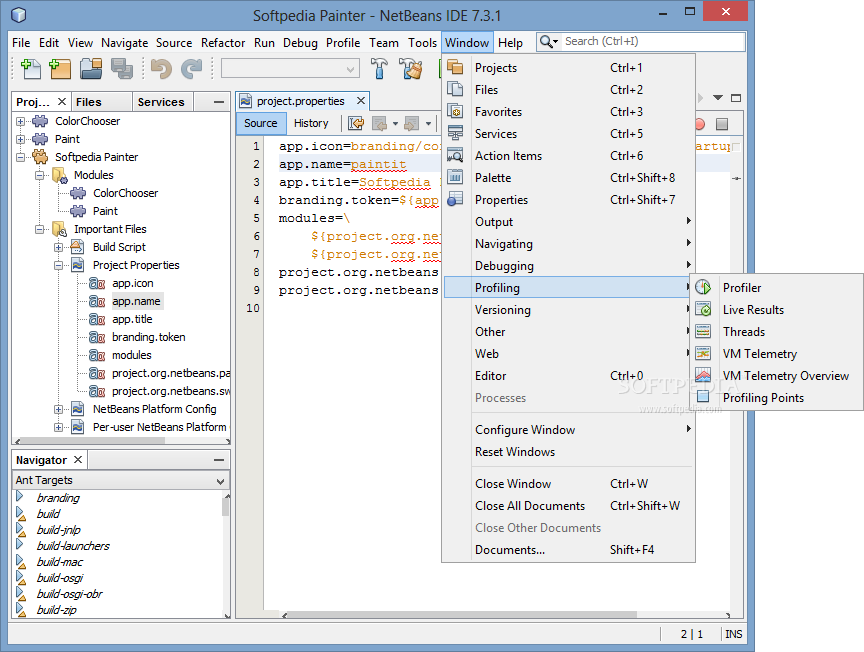Select Editor menu entry
Screen dimensions: 864x652
(568, 376)
